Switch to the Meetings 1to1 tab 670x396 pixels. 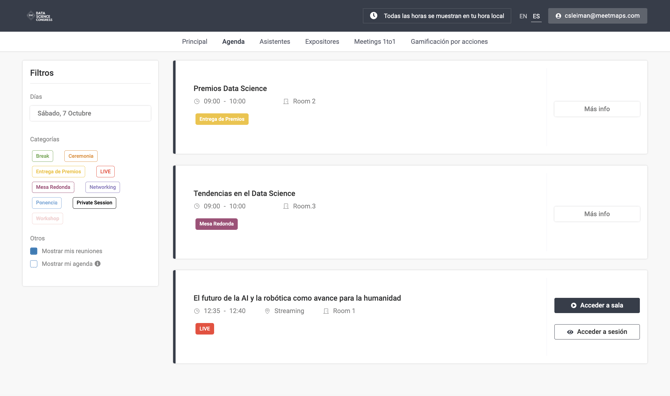pos(375,41)
